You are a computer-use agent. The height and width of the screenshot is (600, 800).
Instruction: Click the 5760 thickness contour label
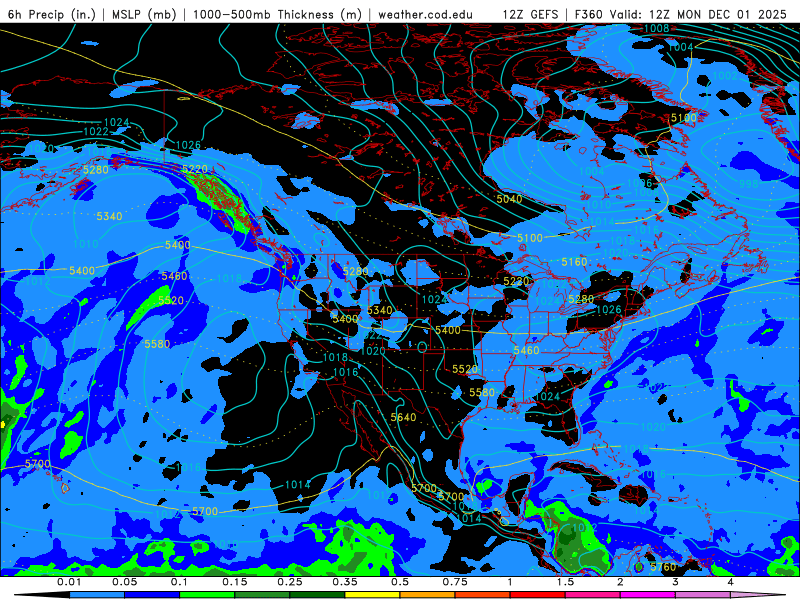point(663,566)
